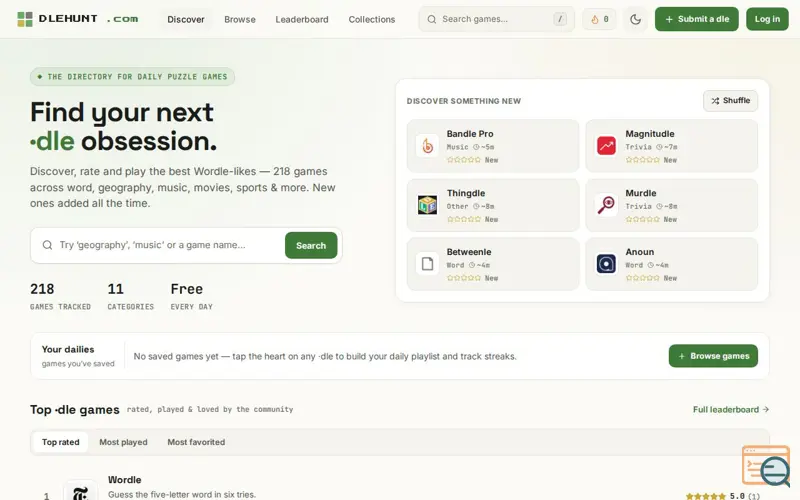Open the Betweenle document icon
Image resolution: width=800 pixels, height=500 pixels.
(x=427, y=264)
